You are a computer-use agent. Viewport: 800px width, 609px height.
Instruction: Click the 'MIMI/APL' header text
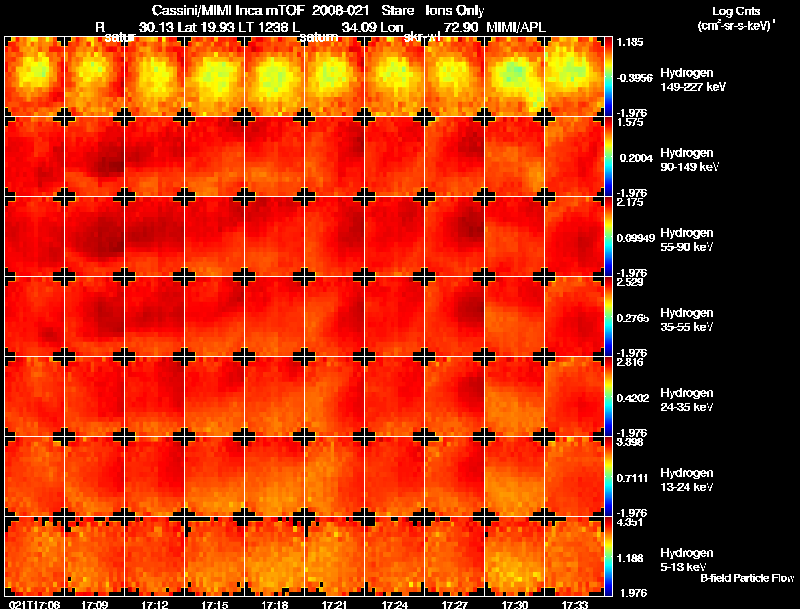(x=516, y=27)
